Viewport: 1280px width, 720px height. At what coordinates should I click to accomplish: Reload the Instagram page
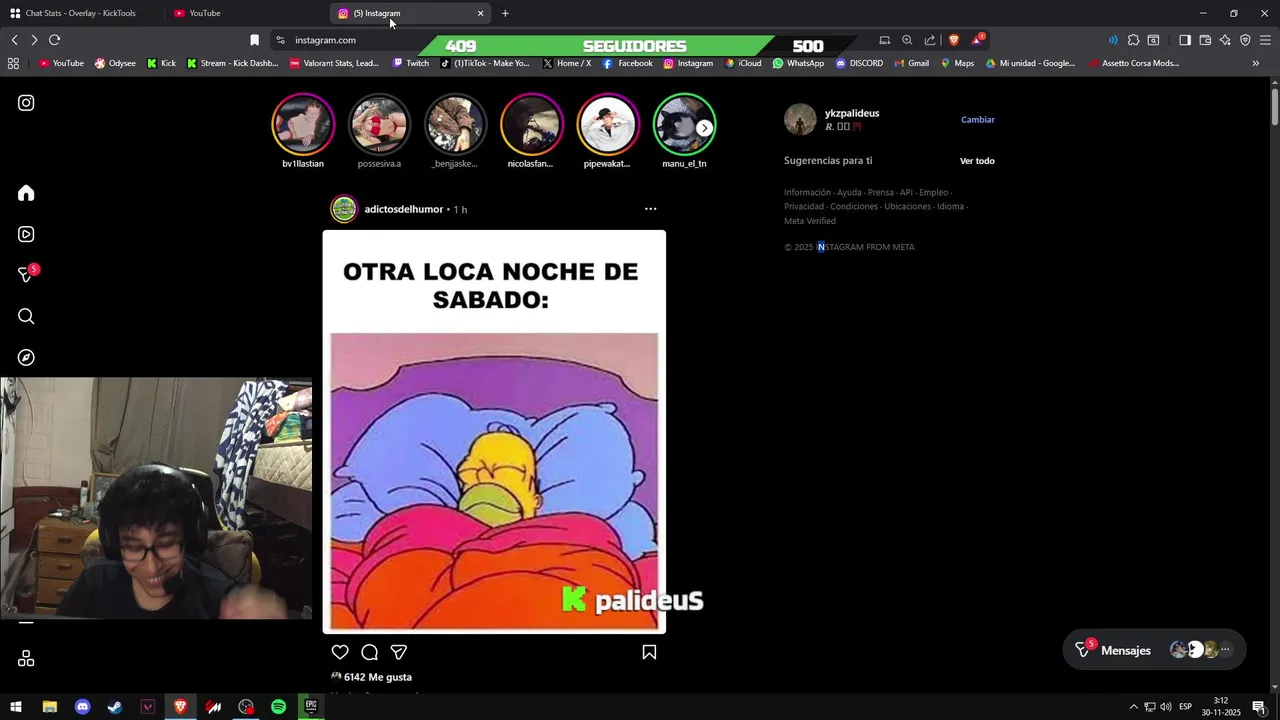[54, 40]
